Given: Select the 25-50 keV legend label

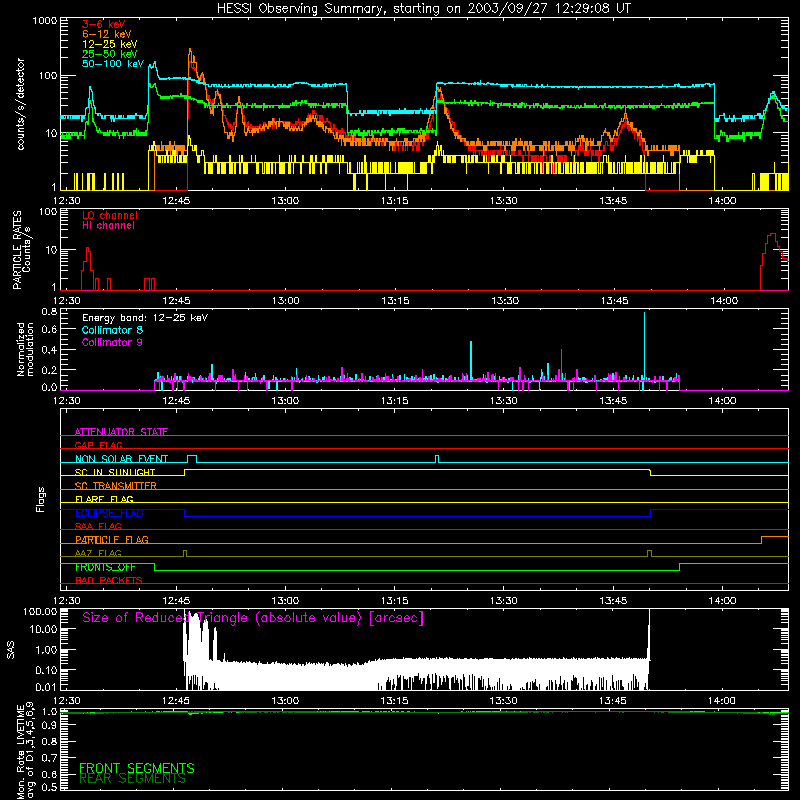Looking at the screenshot, I should click(x=110, y=54).
